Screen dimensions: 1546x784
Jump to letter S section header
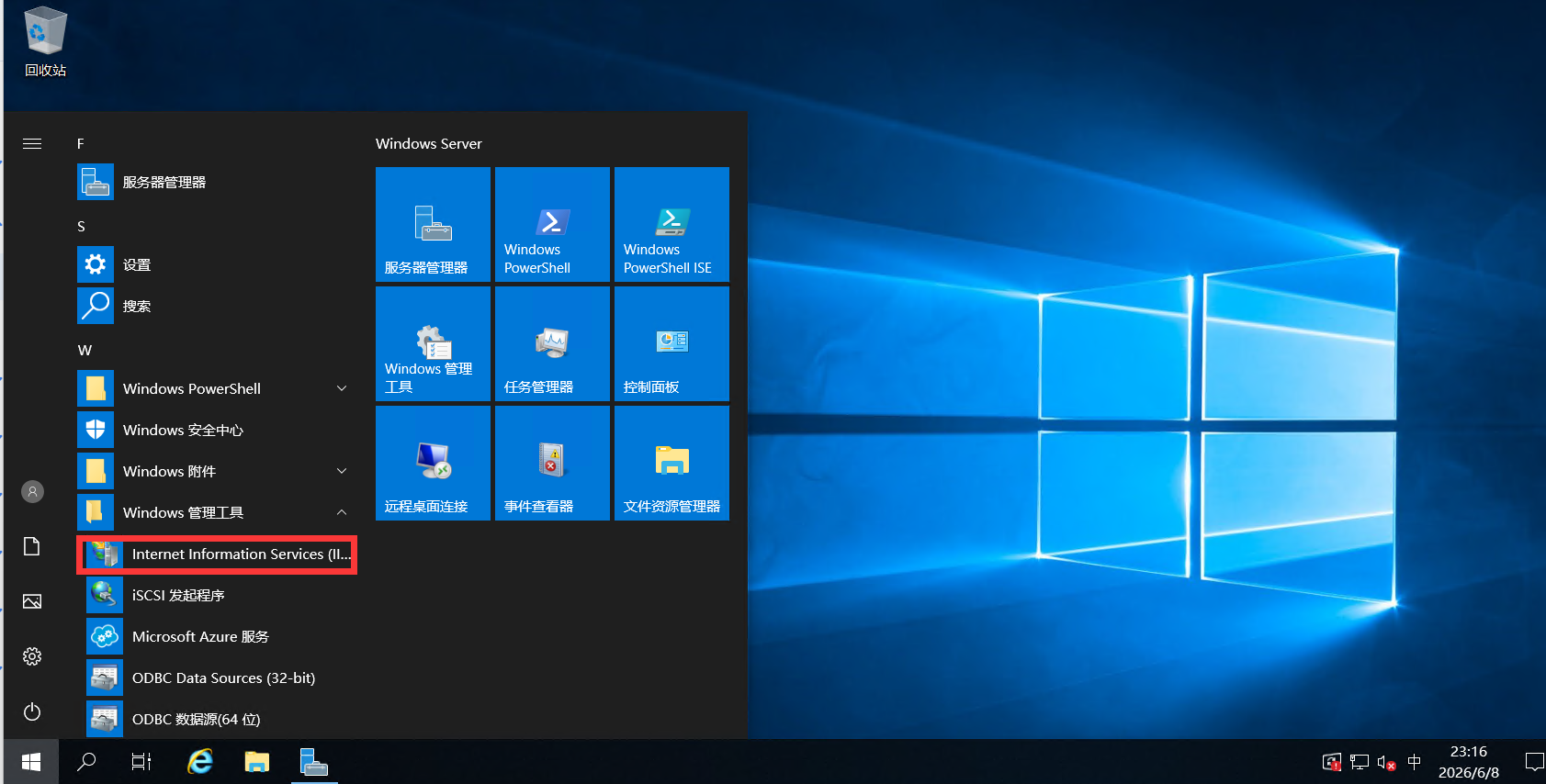[x=81, y=226]
